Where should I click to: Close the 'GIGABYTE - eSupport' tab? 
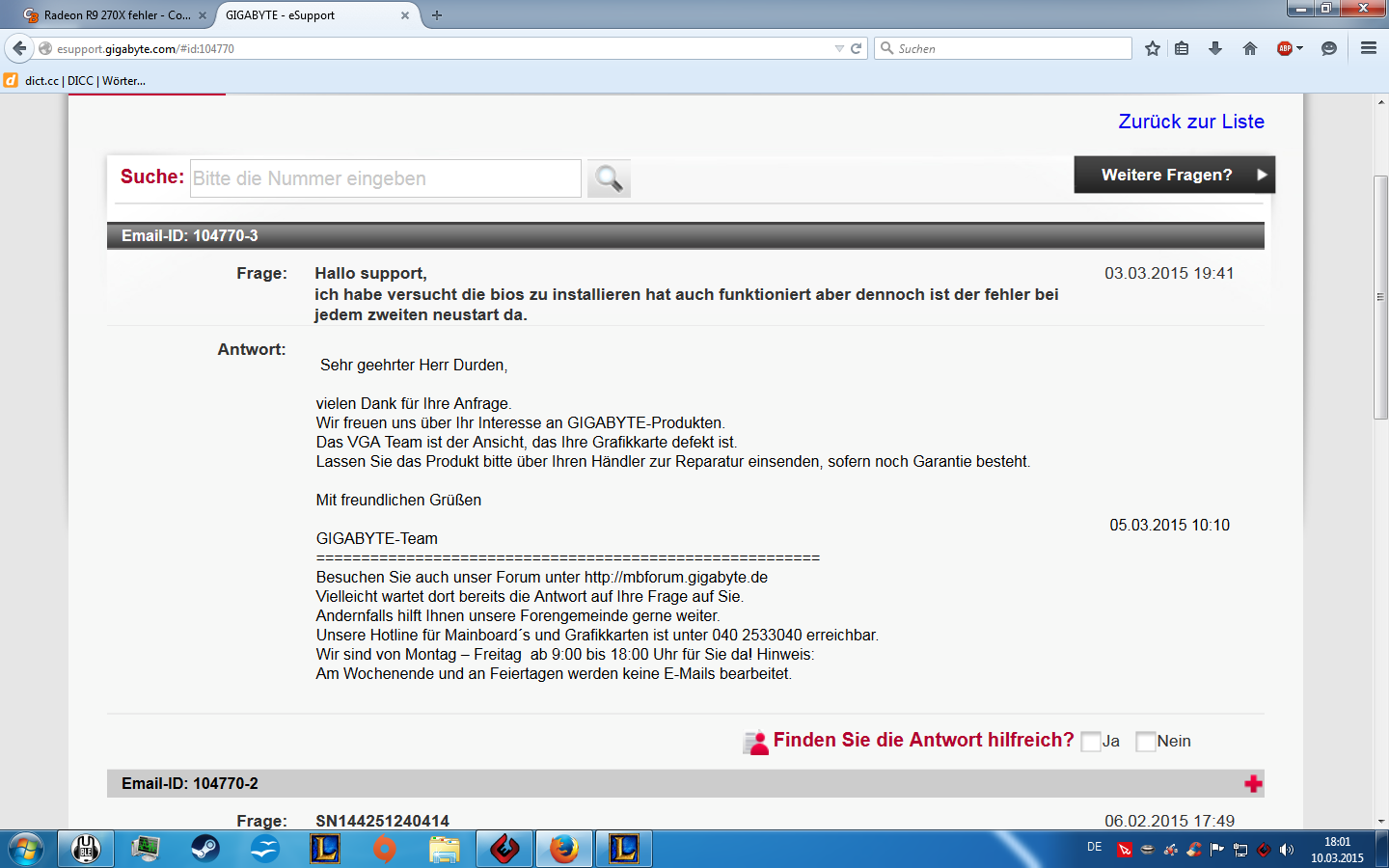(405, 15)
